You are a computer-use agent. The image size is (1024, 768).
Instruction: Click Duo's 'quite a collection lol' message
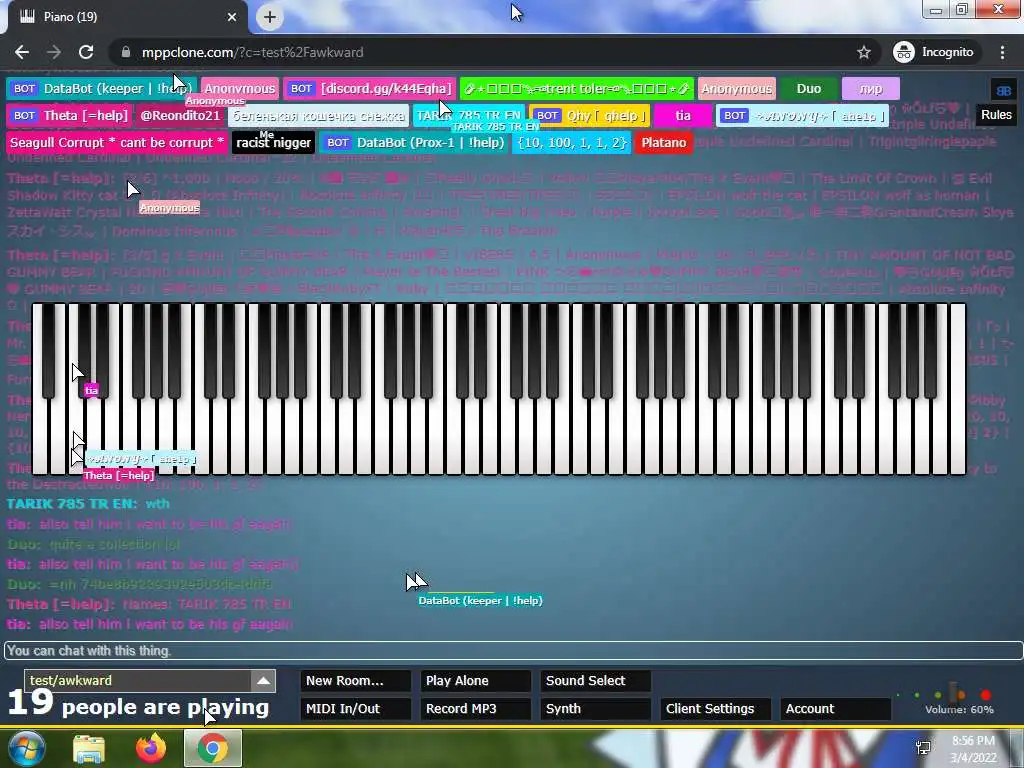114,544
